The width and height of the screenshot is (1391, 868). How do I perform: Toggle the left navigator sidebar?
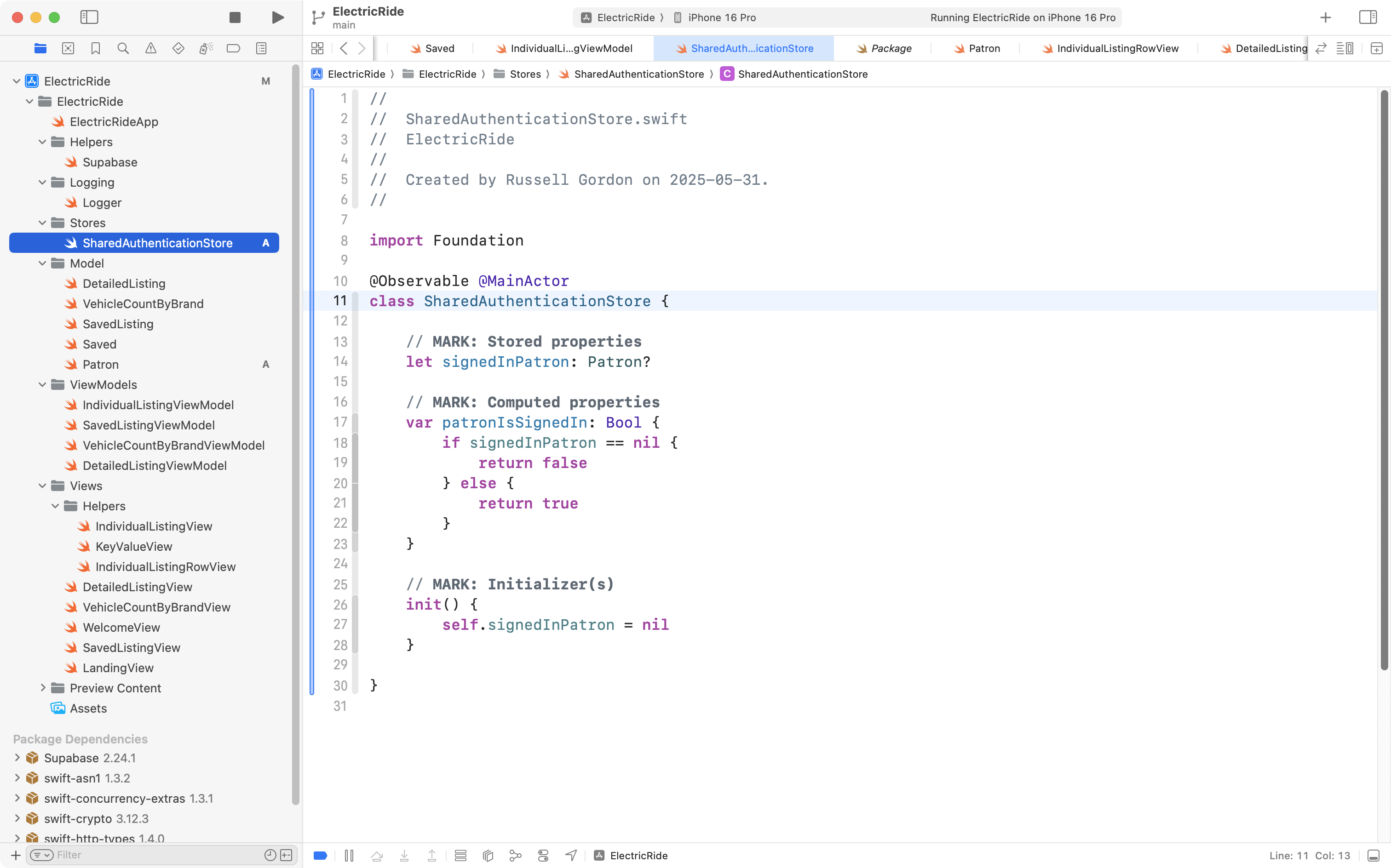click(x=89, y=17)
